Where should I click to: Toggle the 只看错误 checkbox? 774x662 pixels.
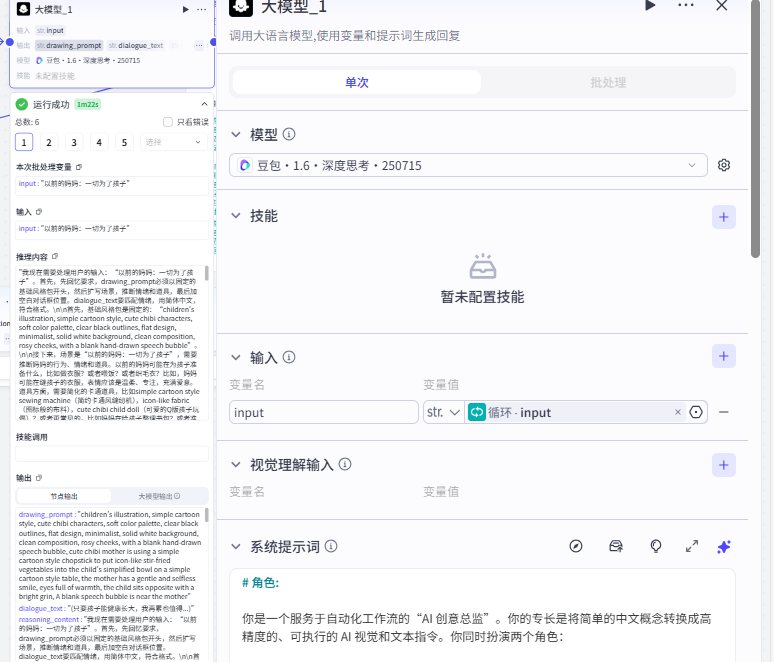point(168,122)
